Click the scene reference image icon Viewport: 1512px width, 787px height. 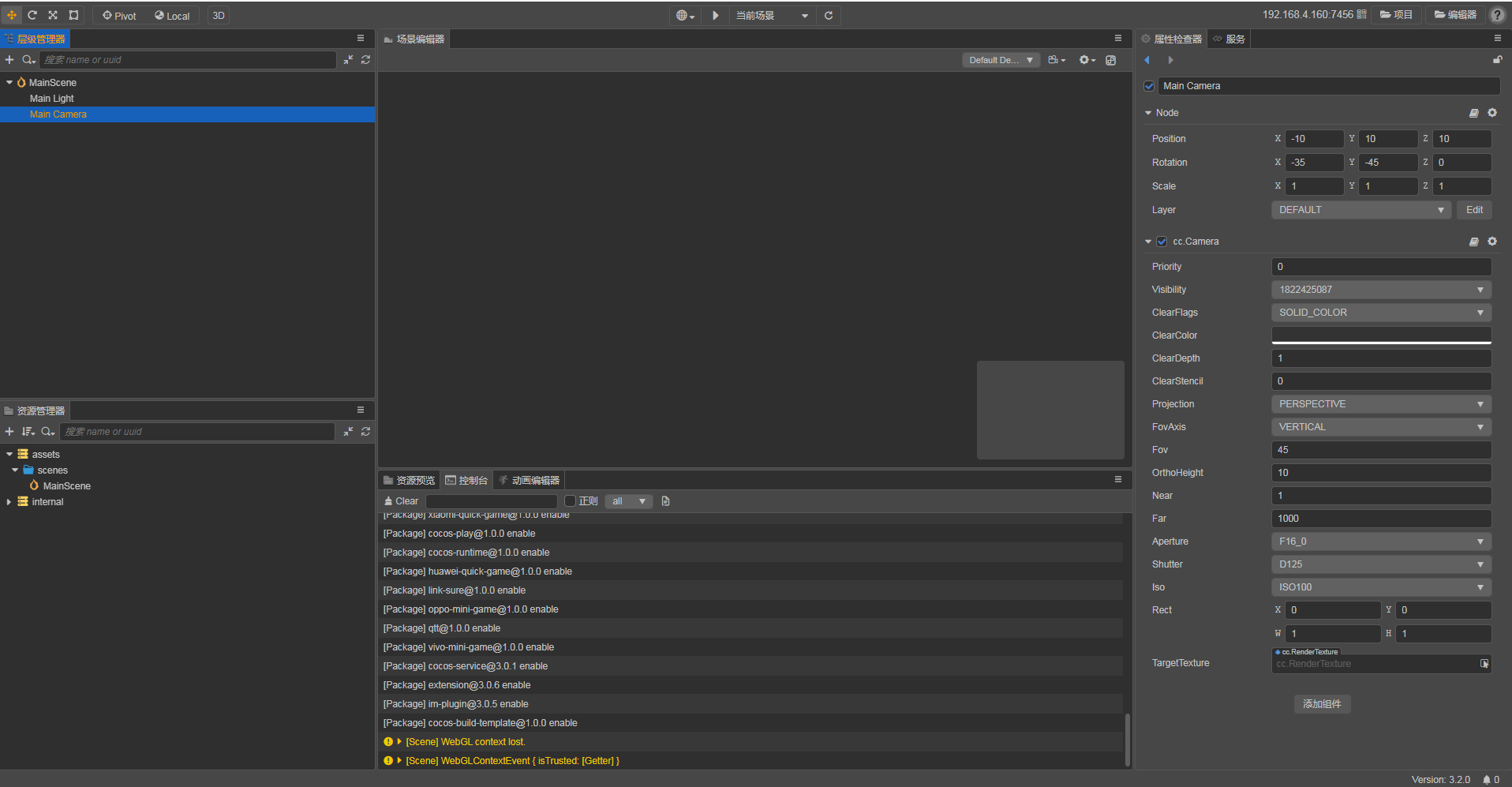[1110, 60]
